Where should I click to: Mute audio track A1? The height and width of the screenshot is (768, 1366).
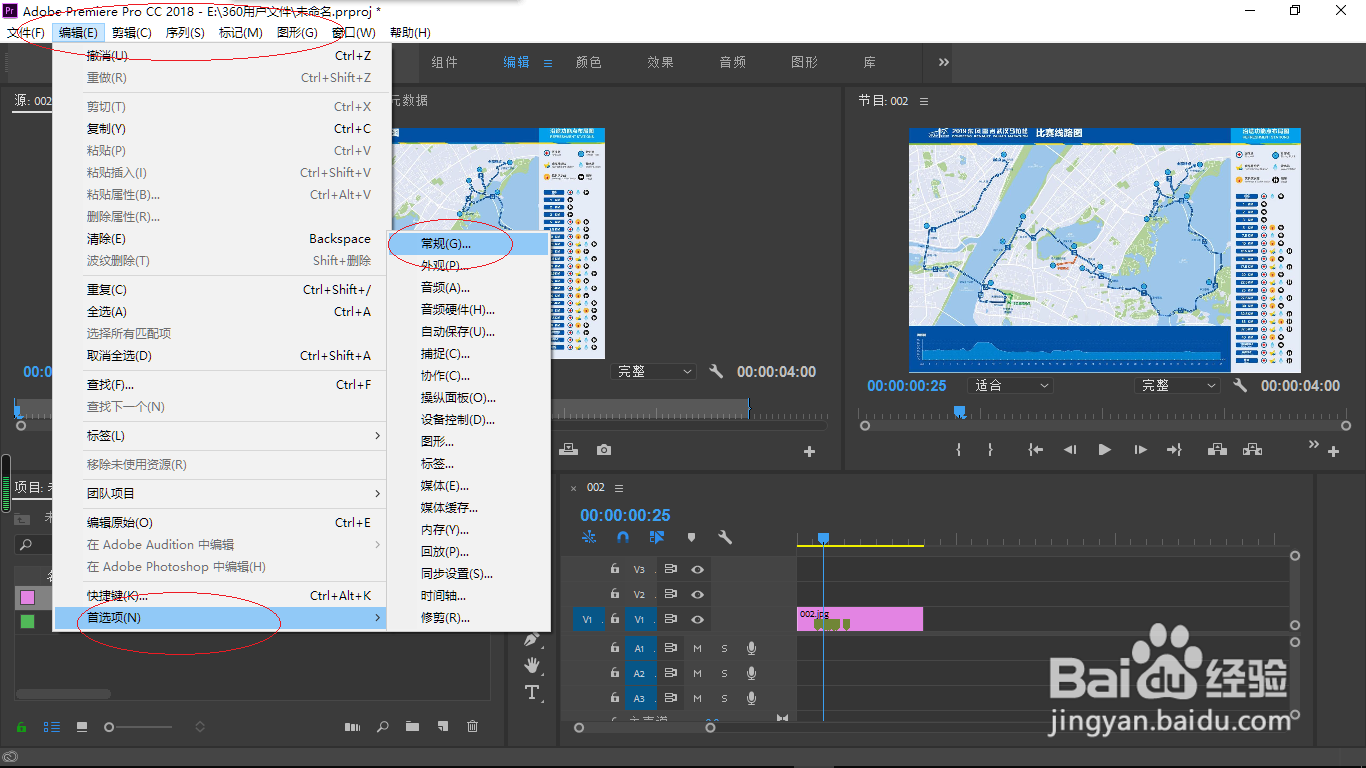coord(698,648)
